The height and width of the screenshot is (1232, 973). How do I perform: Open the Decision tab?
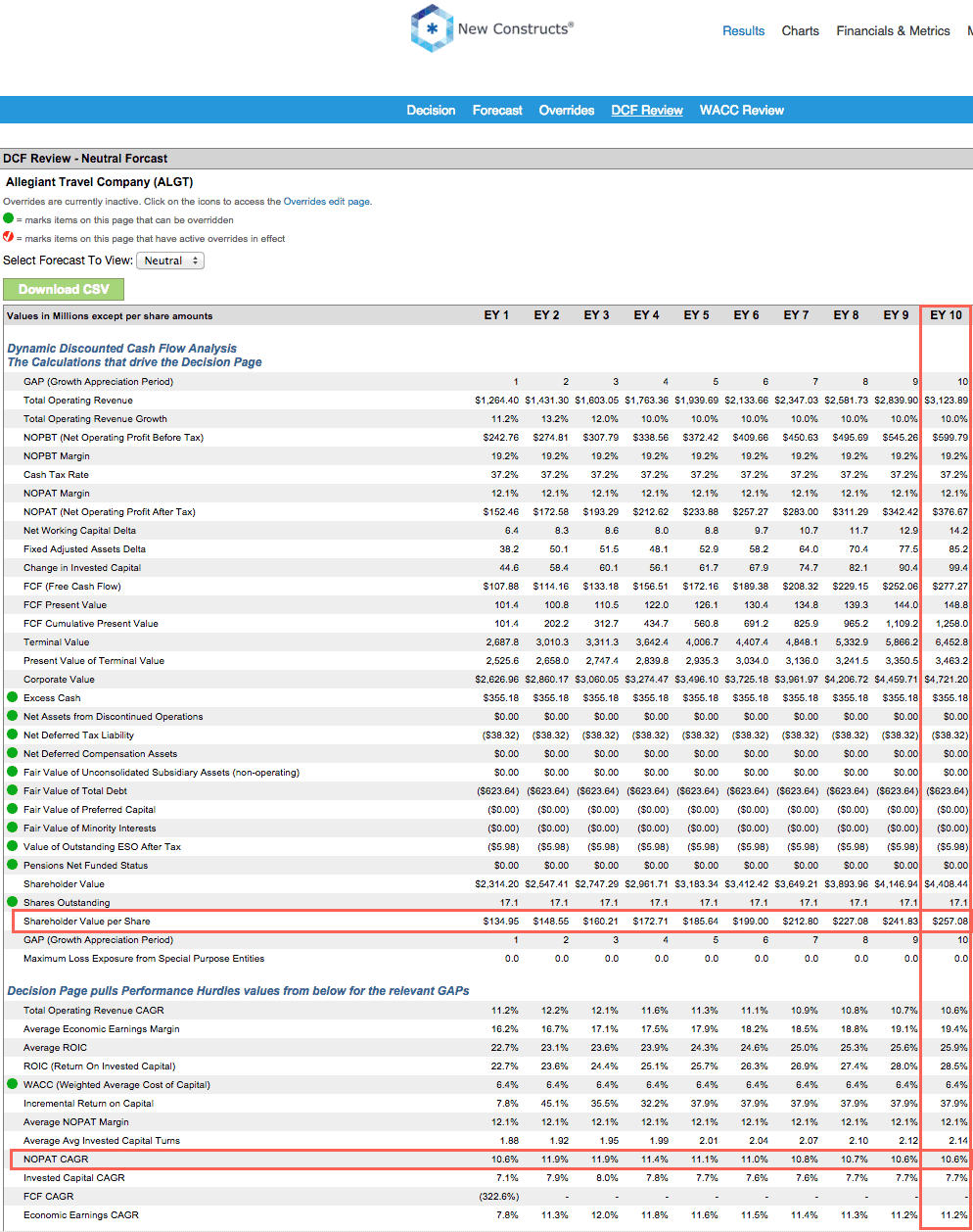(x=431, y=111)
